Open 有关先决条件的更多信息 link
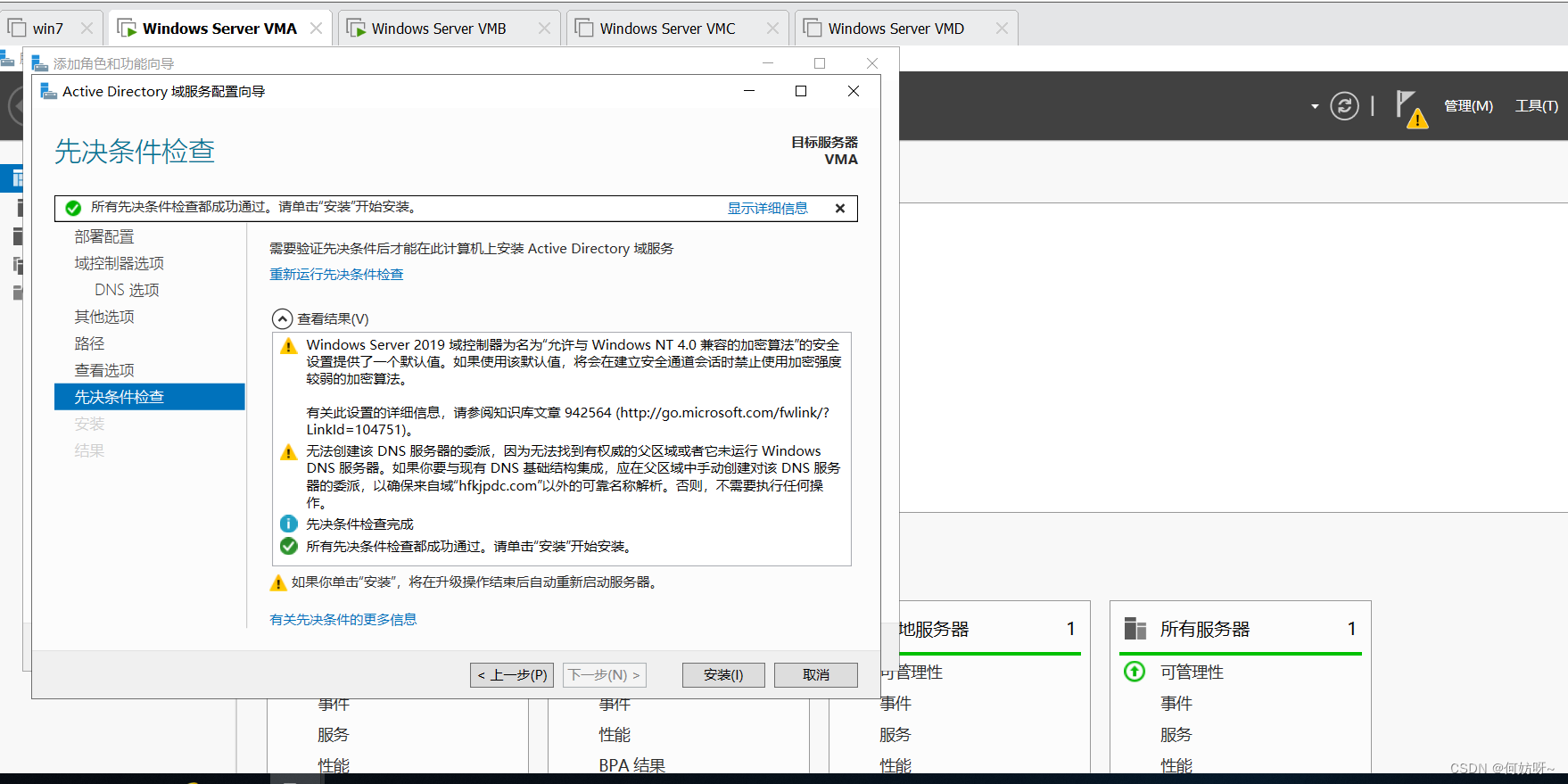The height and width of the screenshot is (784, 1568). point(342,620)
